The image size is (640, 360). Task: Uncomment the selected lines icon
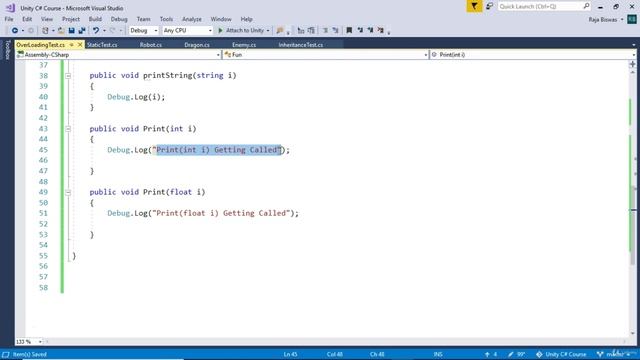[336, 31]
